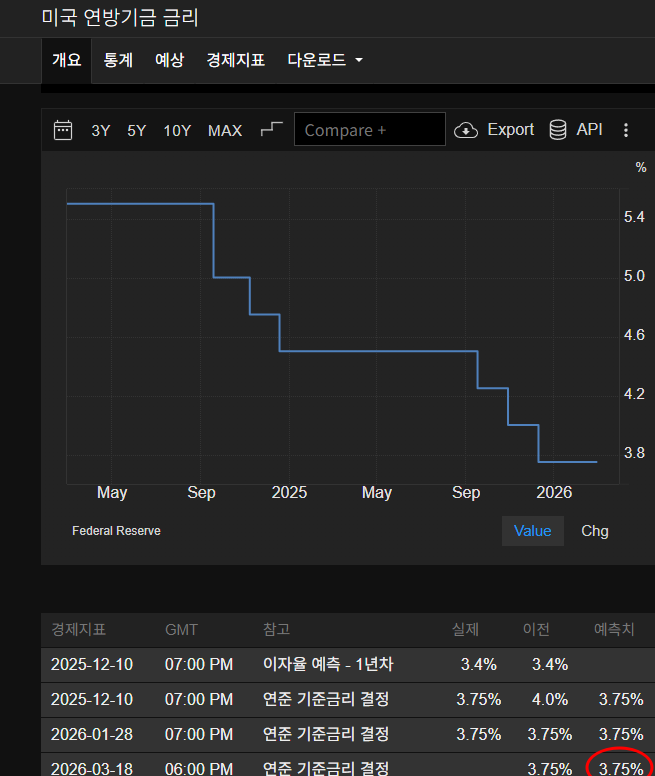This screenshot has width=655, height=776.
Task: Open the three-dot chart options menu
Action: pyautogui.click(x=626, y=130)
